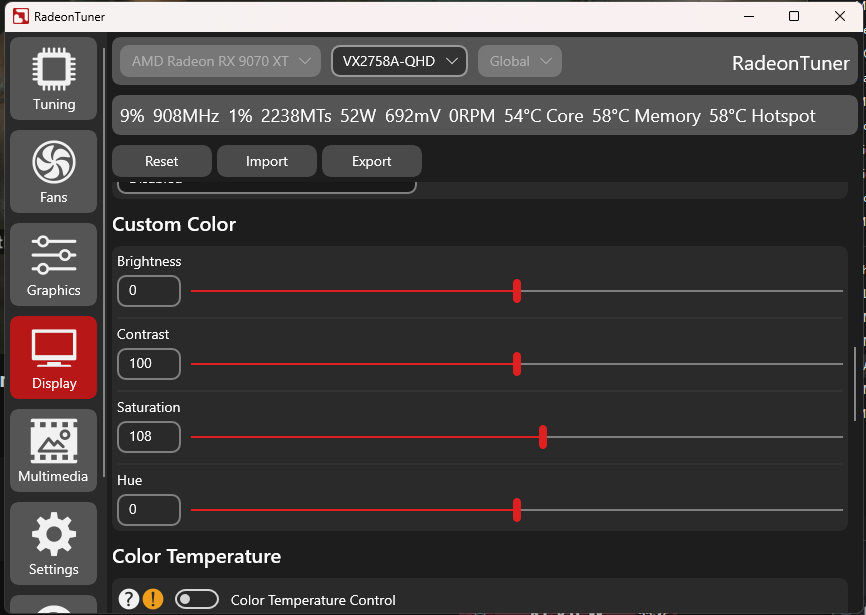
Task: Click the orange warning exclamation icon
Action: 153,599
